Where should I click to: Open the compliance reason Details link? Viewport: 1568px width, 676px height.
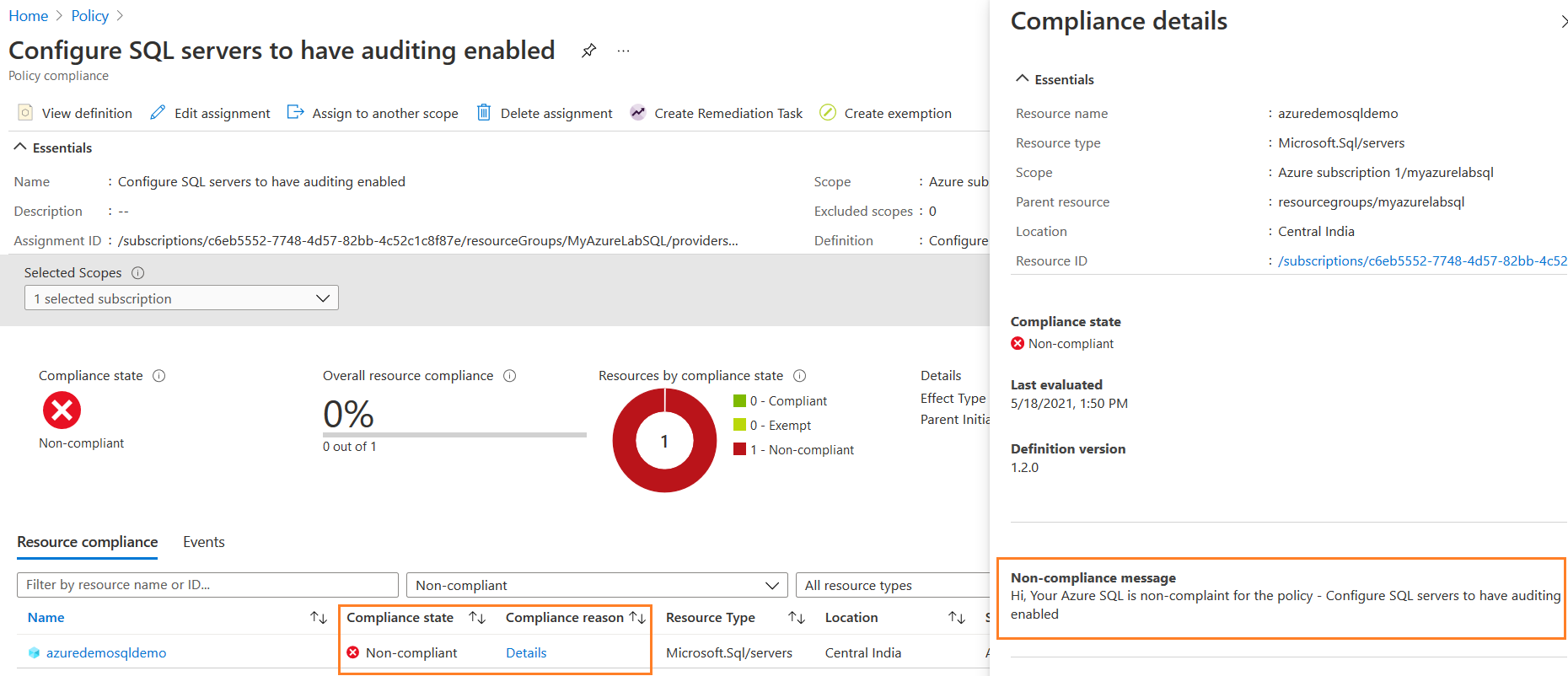(x=526, y=653)
